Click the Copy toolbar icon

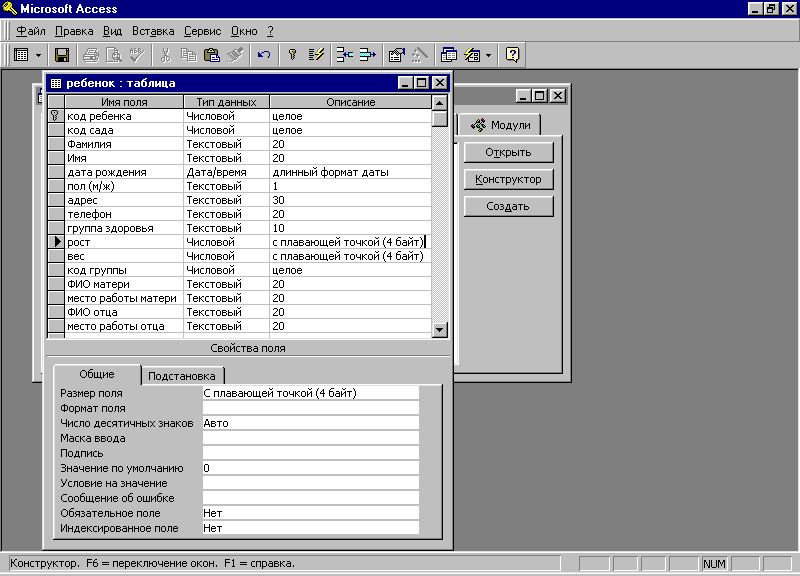coord(188,55)
